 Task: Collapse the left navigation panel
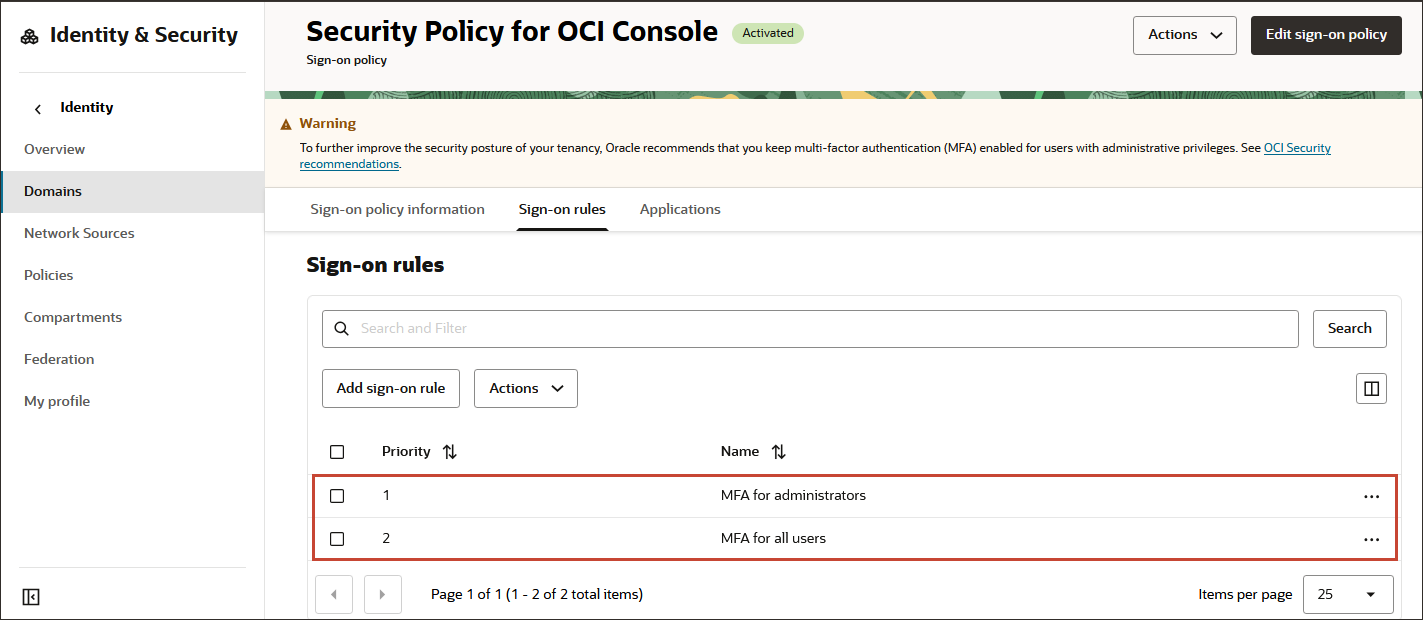coord(30,596)
